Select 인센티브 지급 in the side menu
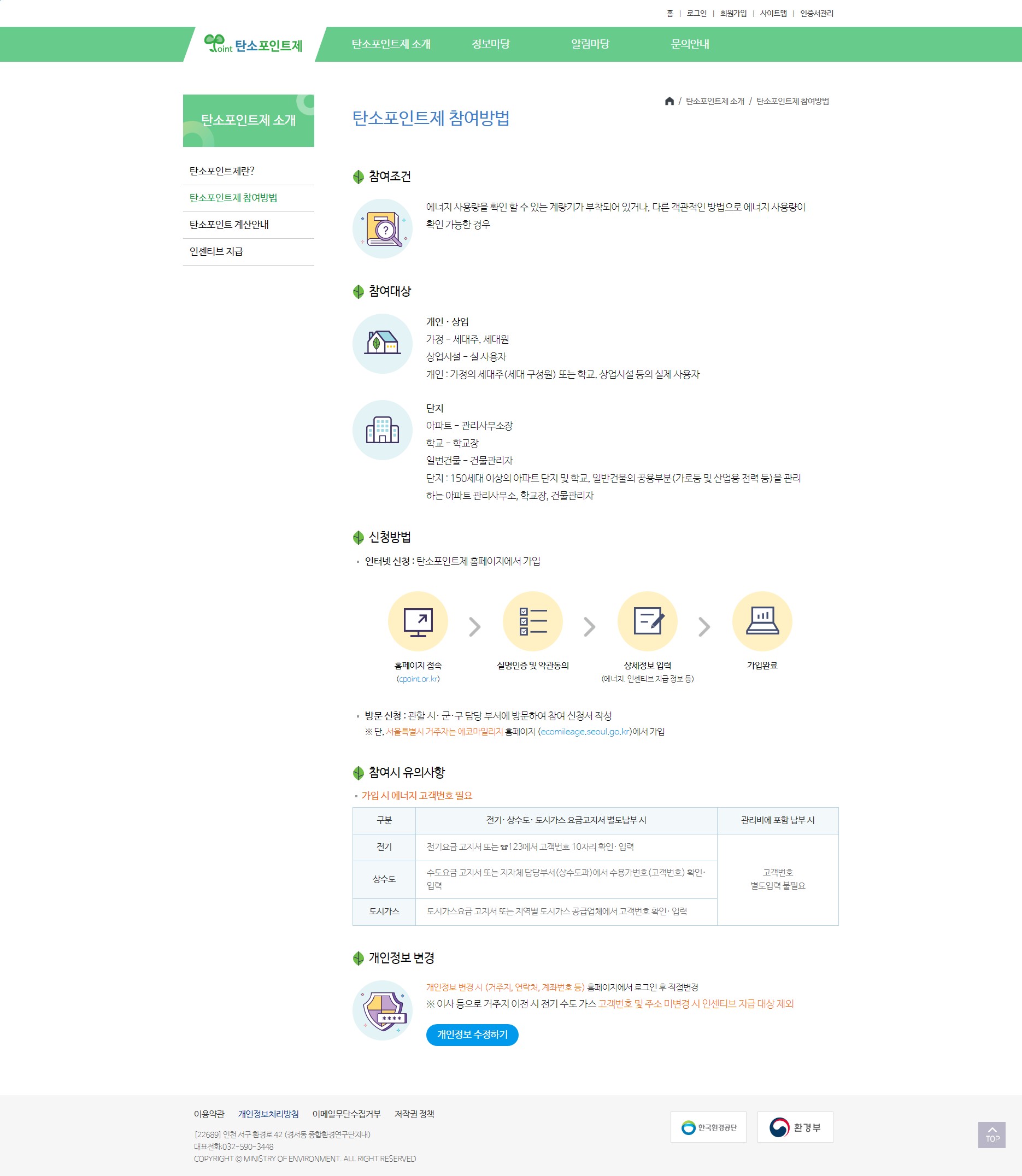 248,251
